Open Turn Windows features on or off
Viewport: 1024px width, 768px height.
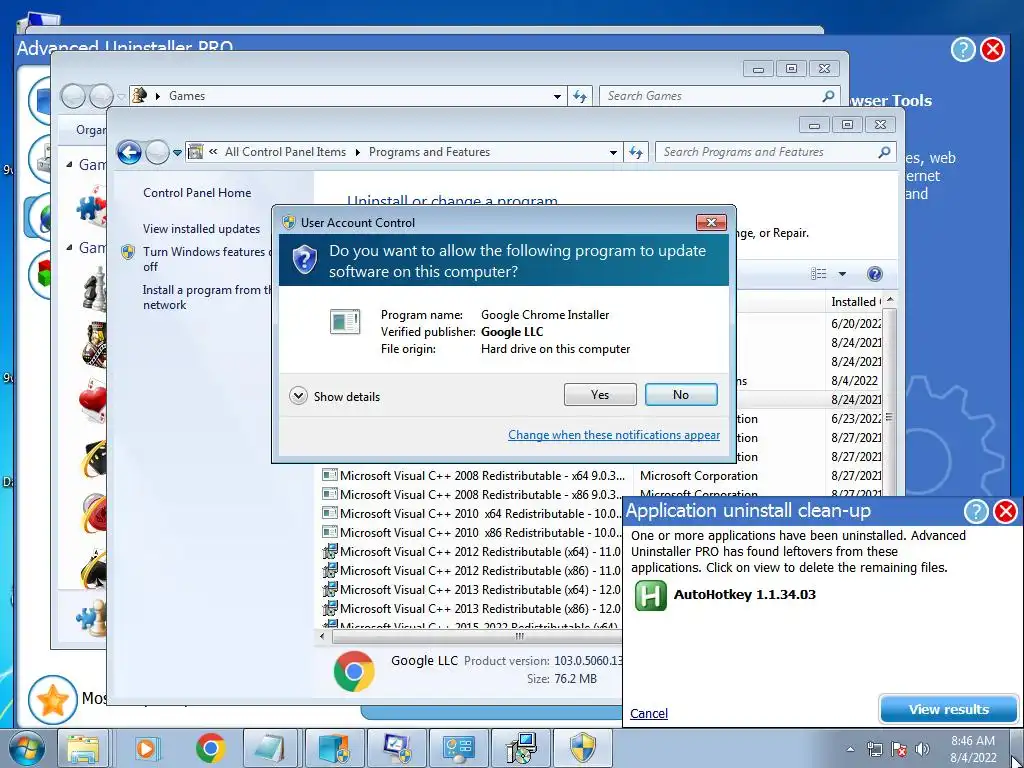point(204,259)
